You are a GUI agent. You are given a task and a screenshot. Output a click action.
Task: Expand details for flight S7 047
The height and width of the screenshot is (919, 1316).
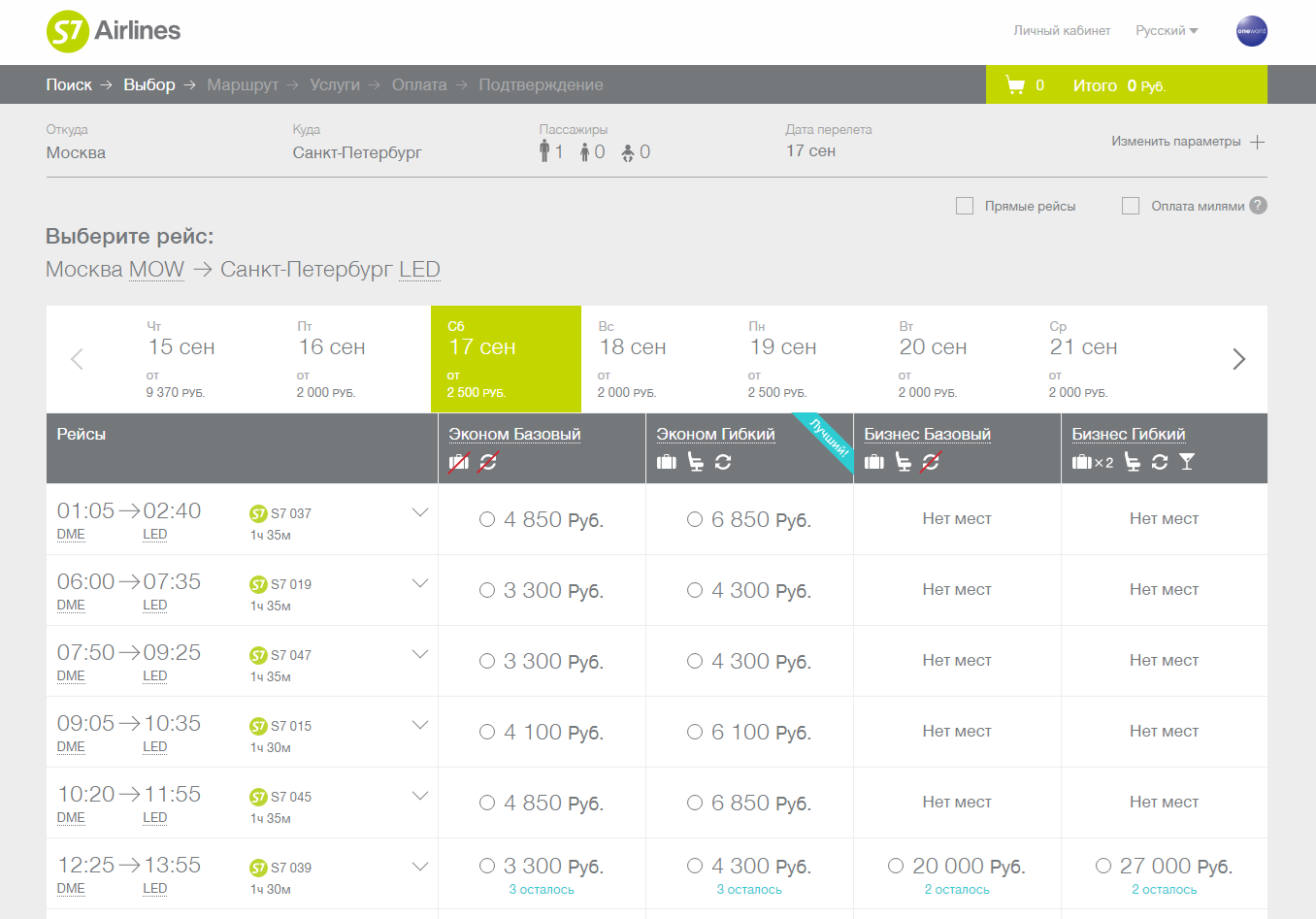[420, 654]
